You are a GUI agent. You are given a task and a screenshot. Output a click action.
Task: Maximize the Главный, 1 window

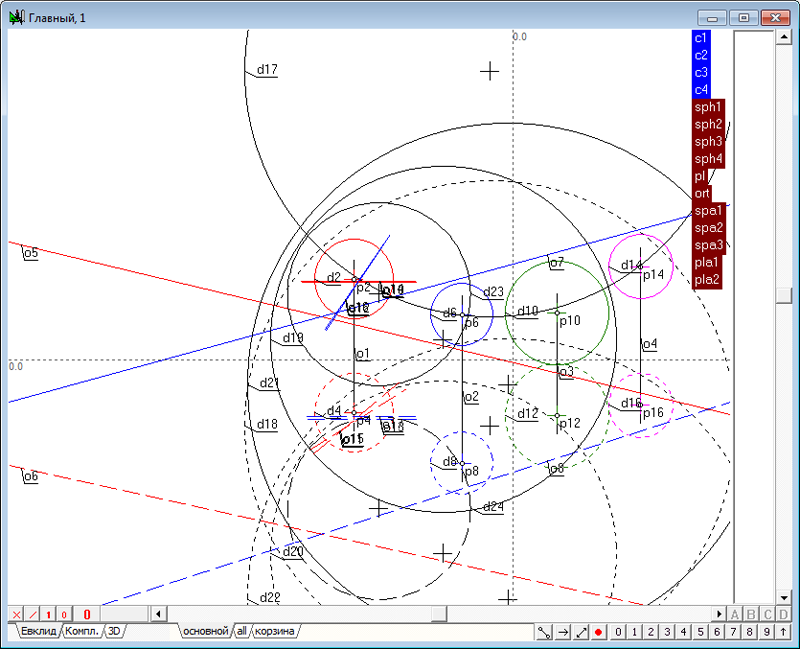coord(743,18)
